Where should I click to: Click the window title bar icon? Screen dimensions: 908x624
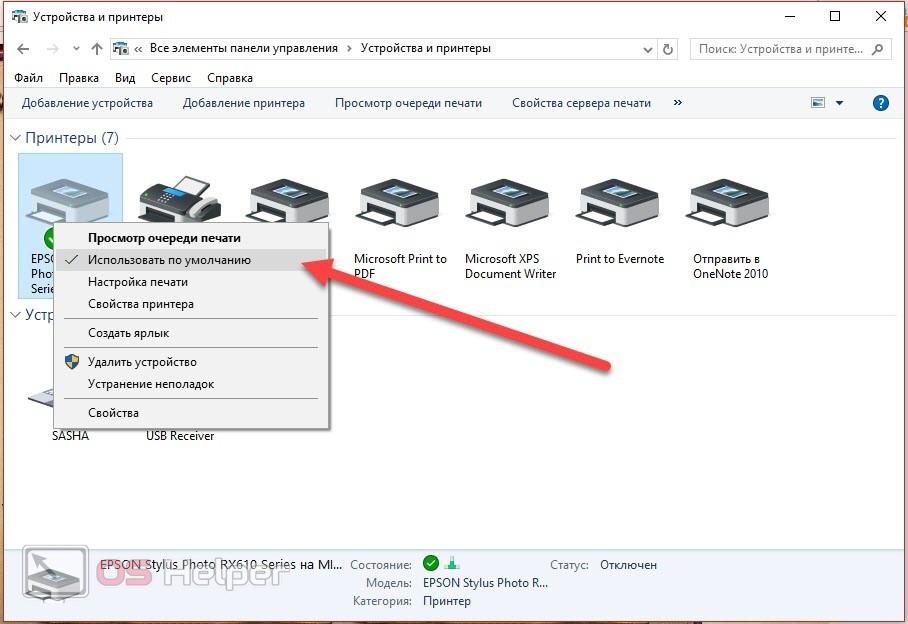coord(20,17)
